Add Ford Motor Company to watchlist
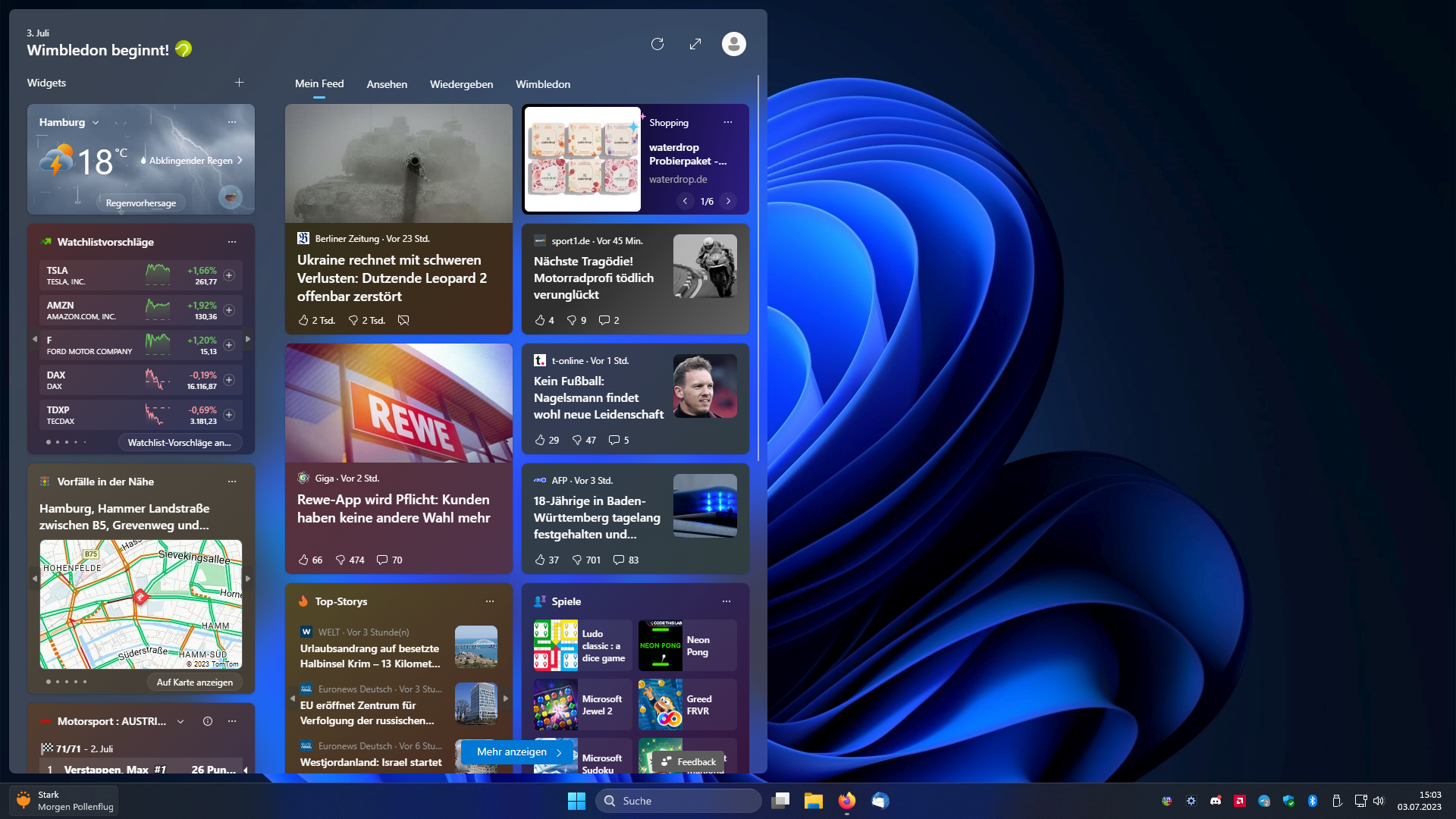 [x=229, y=345]
